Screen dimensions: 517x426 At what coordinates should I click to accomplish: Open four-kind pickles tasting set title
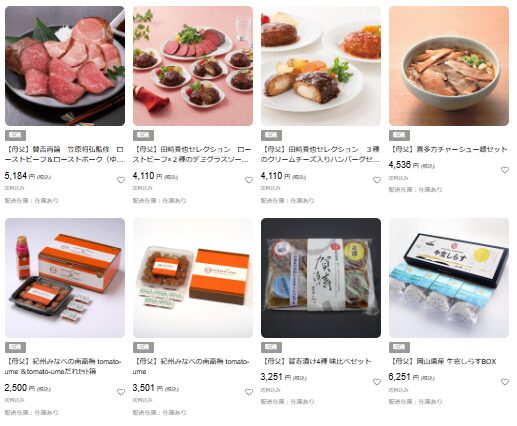(316, 361)
